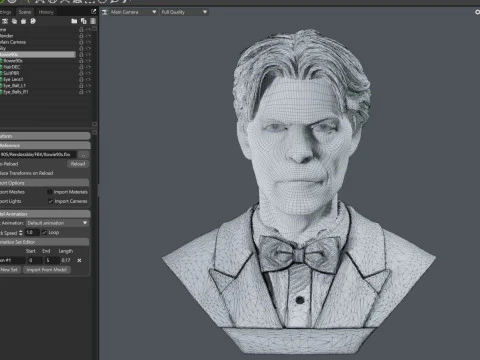Click the Import From Model button
Viewport: 480px width, 360px height.
(x=47, y=270)
